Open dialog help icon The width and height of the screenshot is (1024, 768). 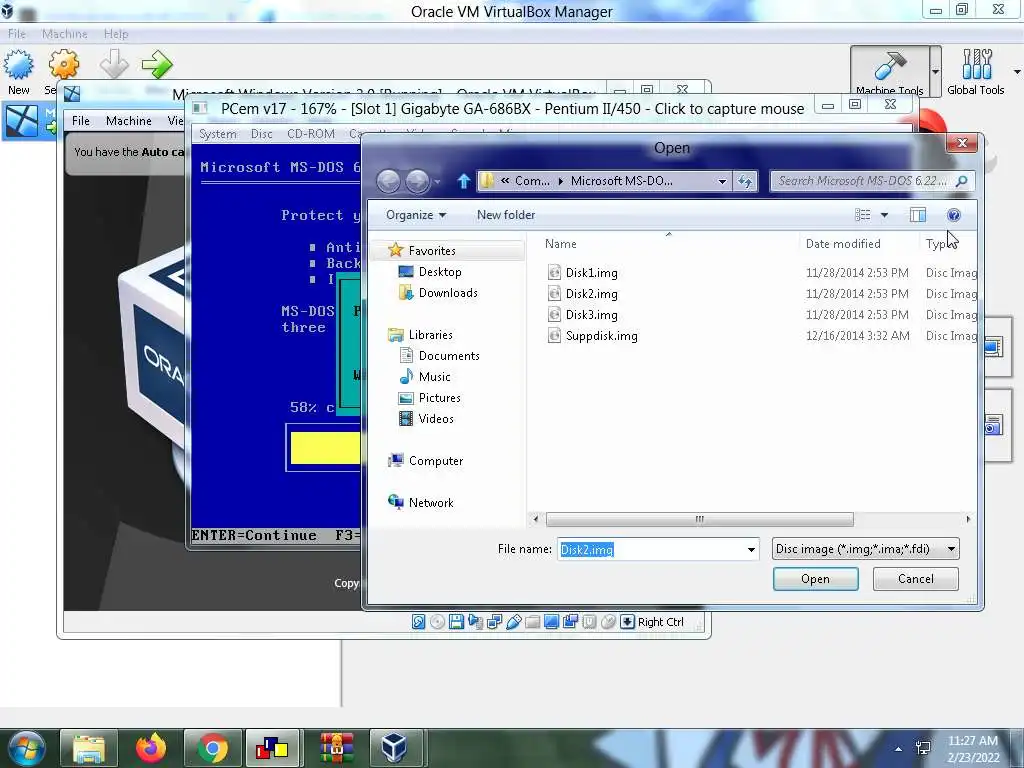point(953,215)
